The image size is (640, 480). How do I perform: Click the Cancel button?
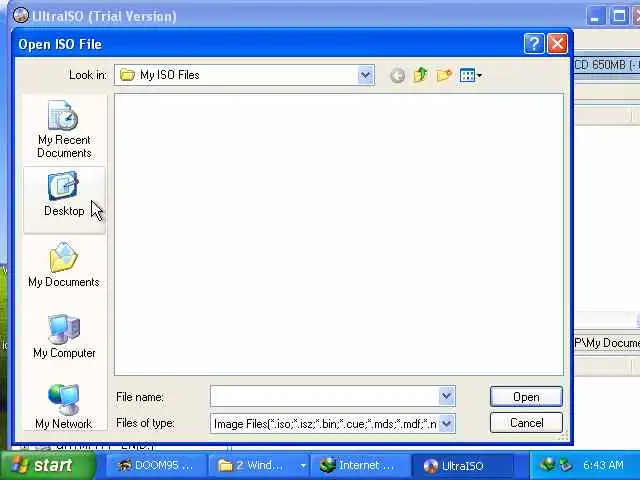(526, 423)
